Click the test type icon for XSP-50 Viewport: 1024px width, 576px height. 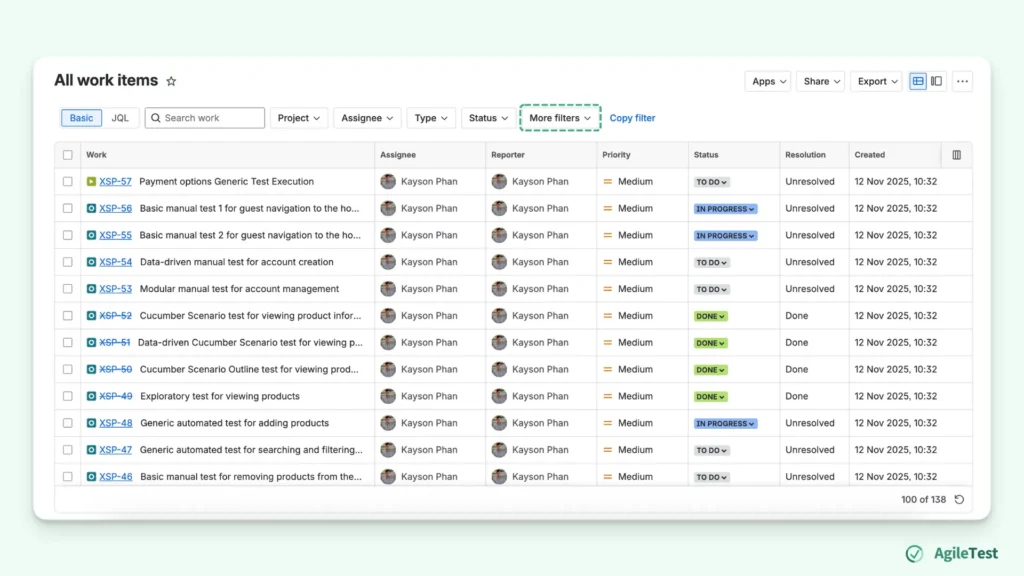pyautogui.click(x=91, y=370)
